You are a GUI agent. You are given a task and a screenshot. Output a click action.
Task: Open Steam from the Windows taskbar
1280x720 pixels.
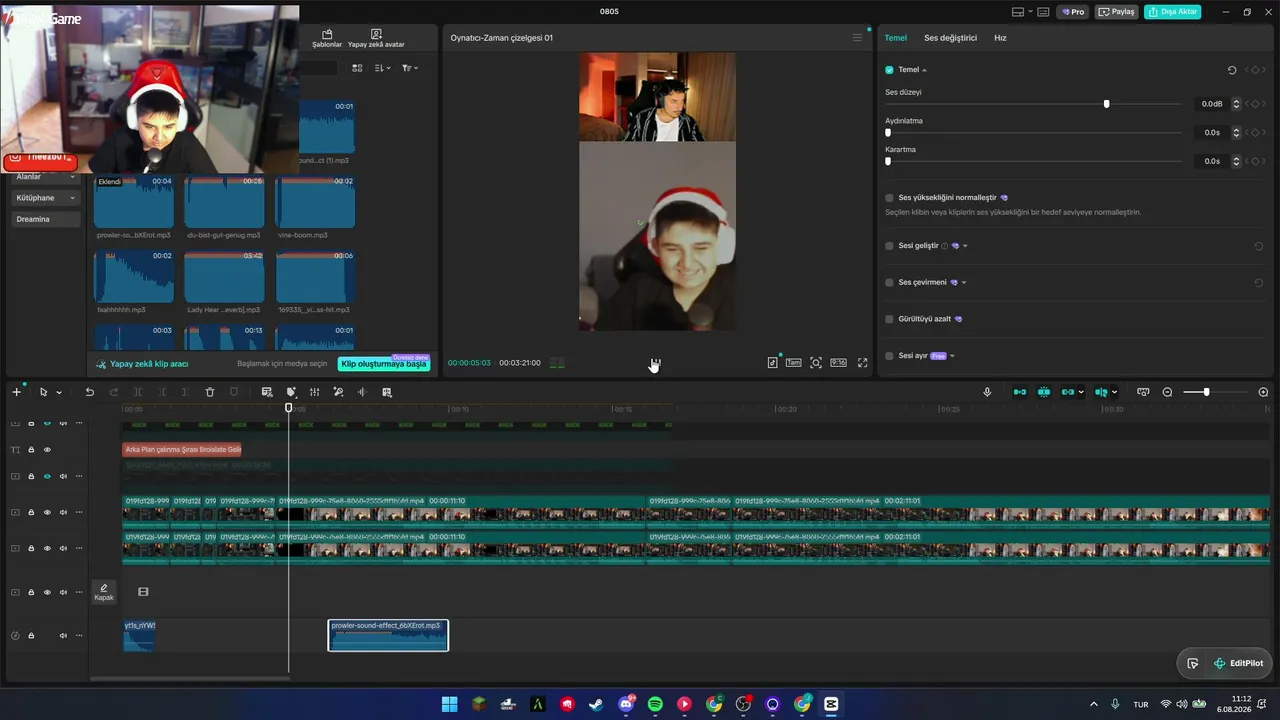pyautogui.click(x=597, y=704)
